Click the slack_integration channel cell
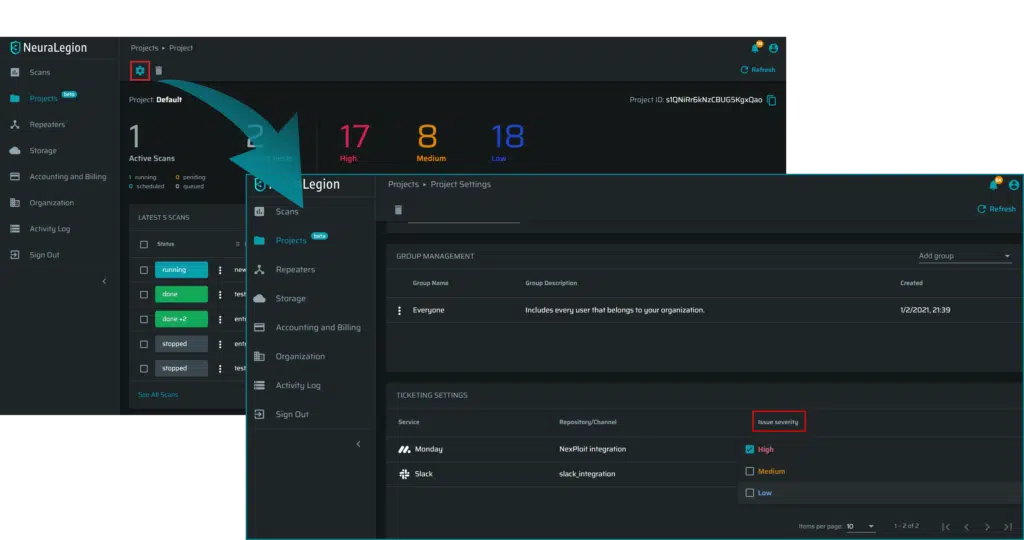Viewport: 1024px width, 540px height. 587,474
